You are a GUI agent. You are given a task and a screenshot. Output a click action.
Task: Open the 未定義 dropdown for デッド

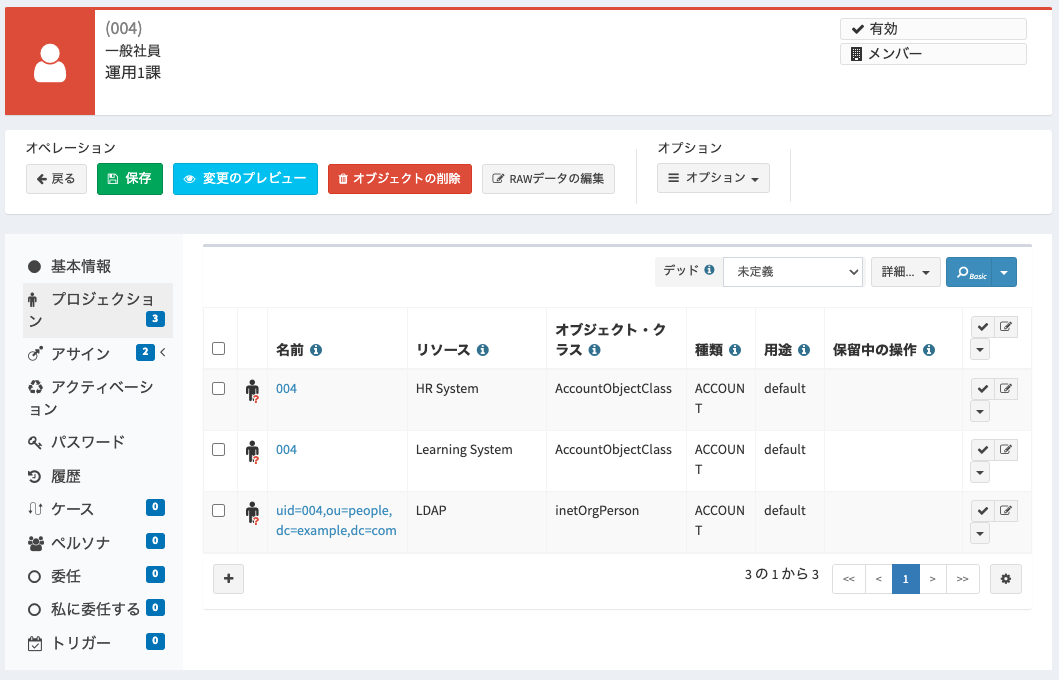coord(793,271)
